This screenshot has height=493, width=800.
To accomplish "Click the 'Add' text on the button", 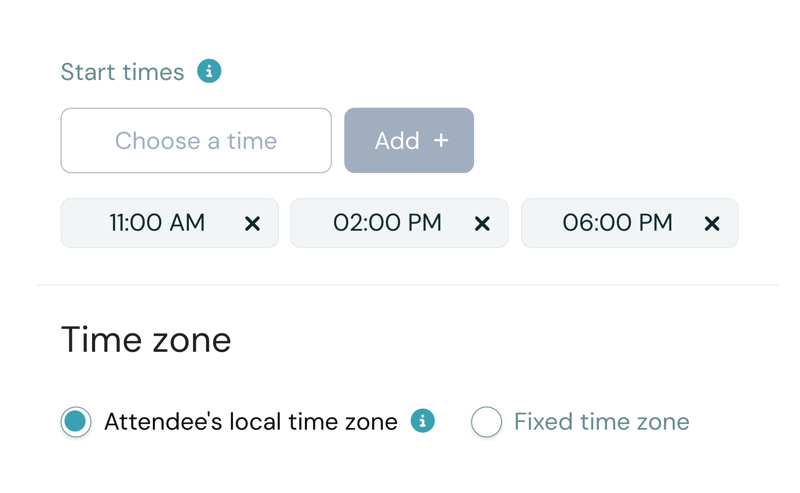I will pyautogui.click(x=396, y=141).
